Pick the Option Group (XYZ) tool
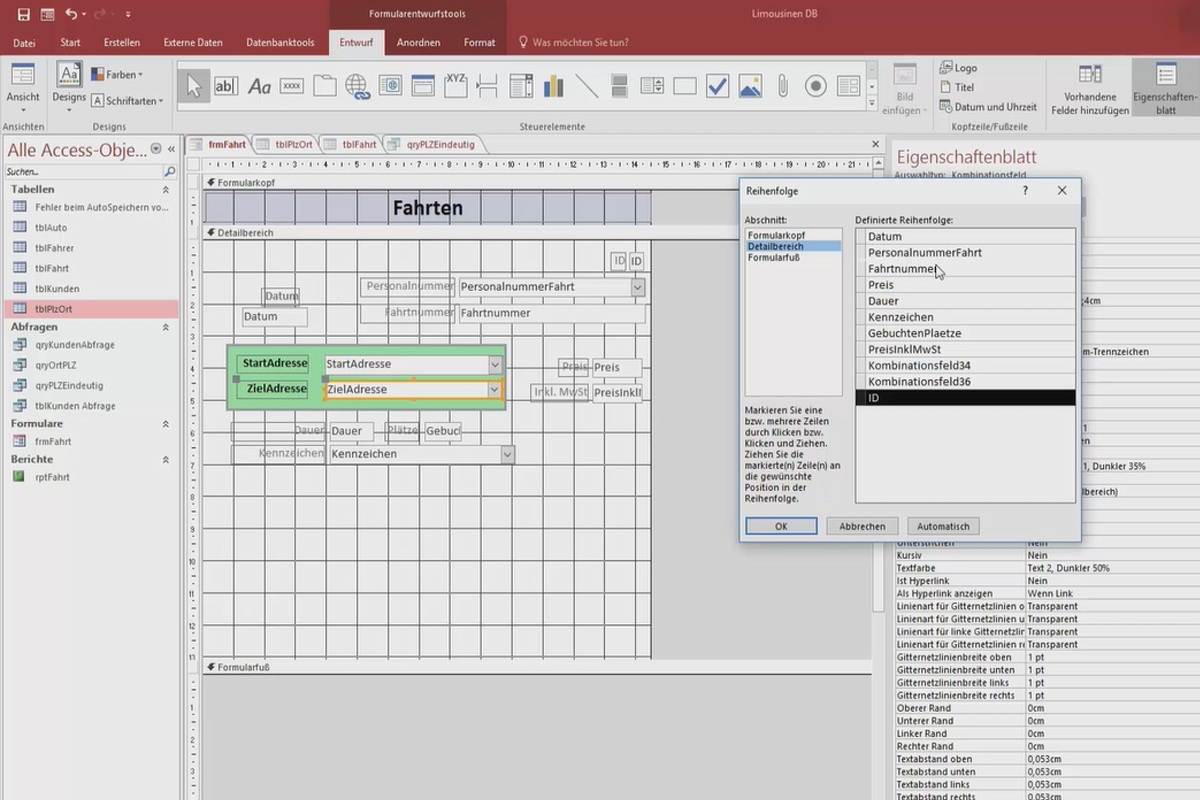Screen dimensions: 1200x800 (456, 87)
